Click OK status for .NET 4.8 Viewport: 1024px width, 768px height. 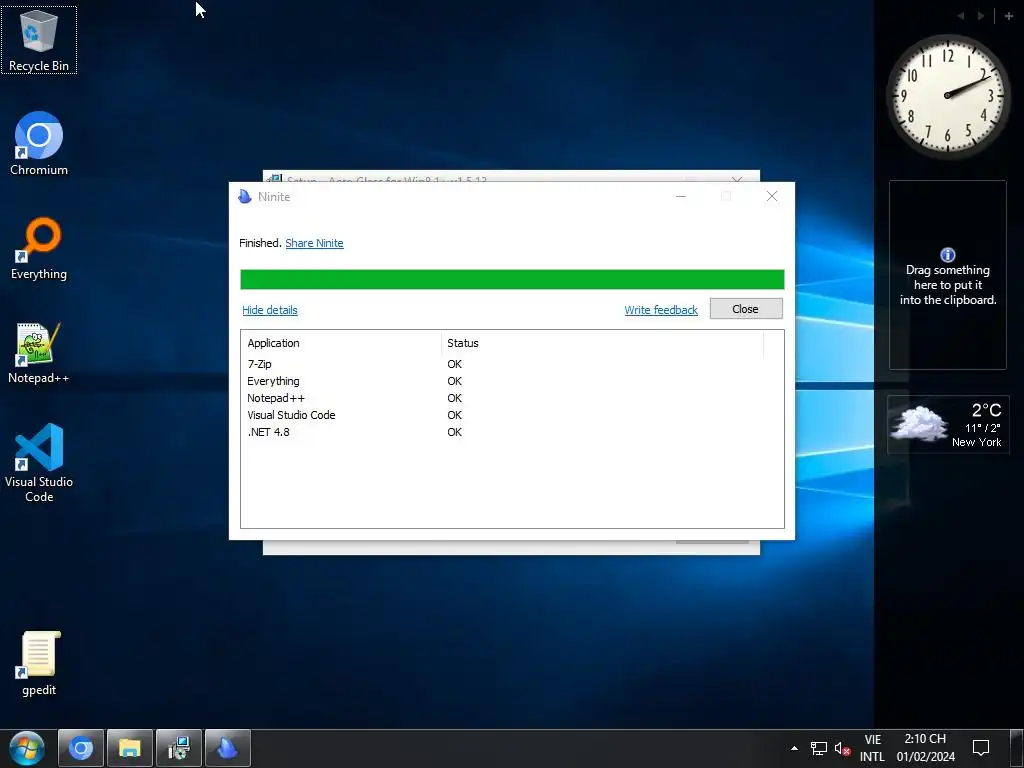[455, 432]
